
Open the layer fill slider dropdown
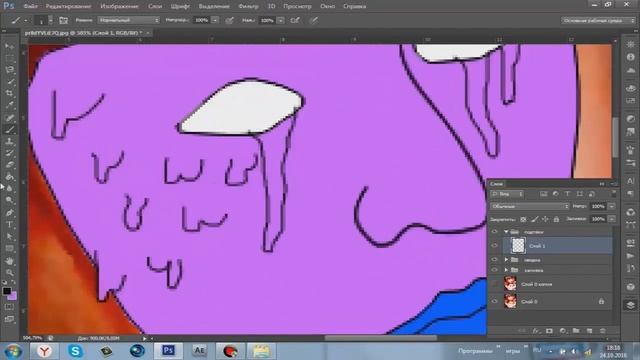coord(611,219)
